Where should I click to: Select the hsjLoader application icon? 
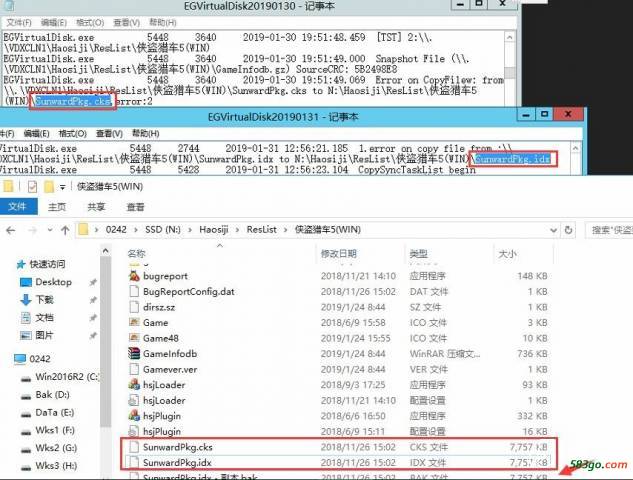coord(134,385)
